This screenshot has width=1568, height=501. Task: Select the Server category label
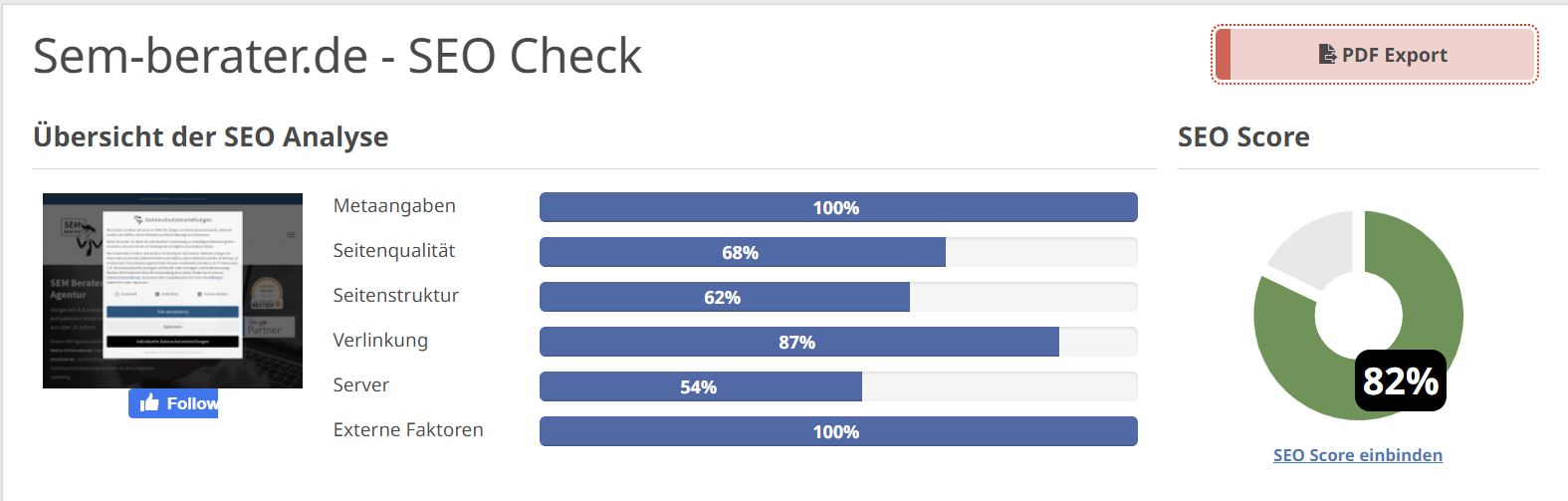point(361,385)
